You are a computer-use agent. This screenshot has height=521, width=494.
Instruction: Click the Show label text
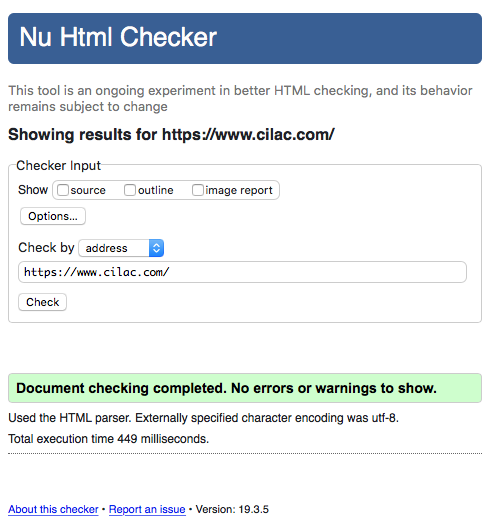[33, 190]
